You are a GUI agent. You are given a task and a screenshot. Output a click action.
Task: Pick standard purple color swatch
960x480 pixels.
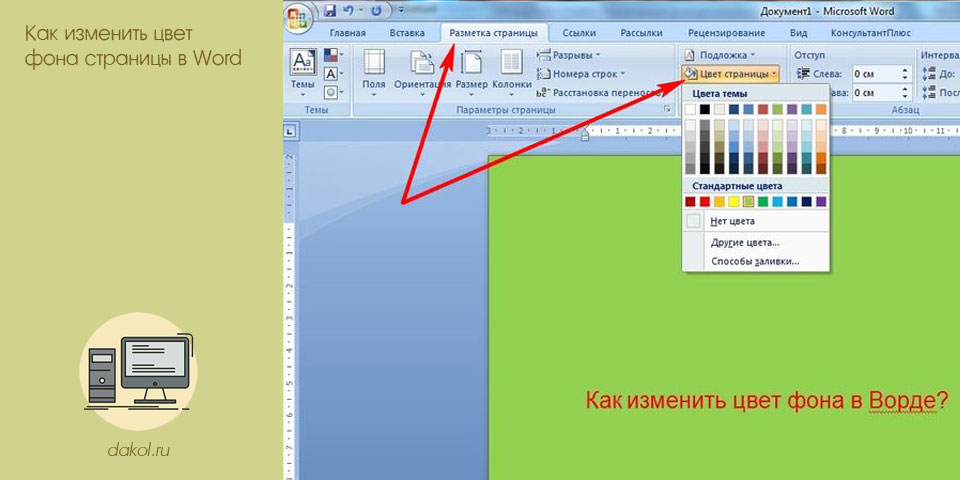point(821,201)
